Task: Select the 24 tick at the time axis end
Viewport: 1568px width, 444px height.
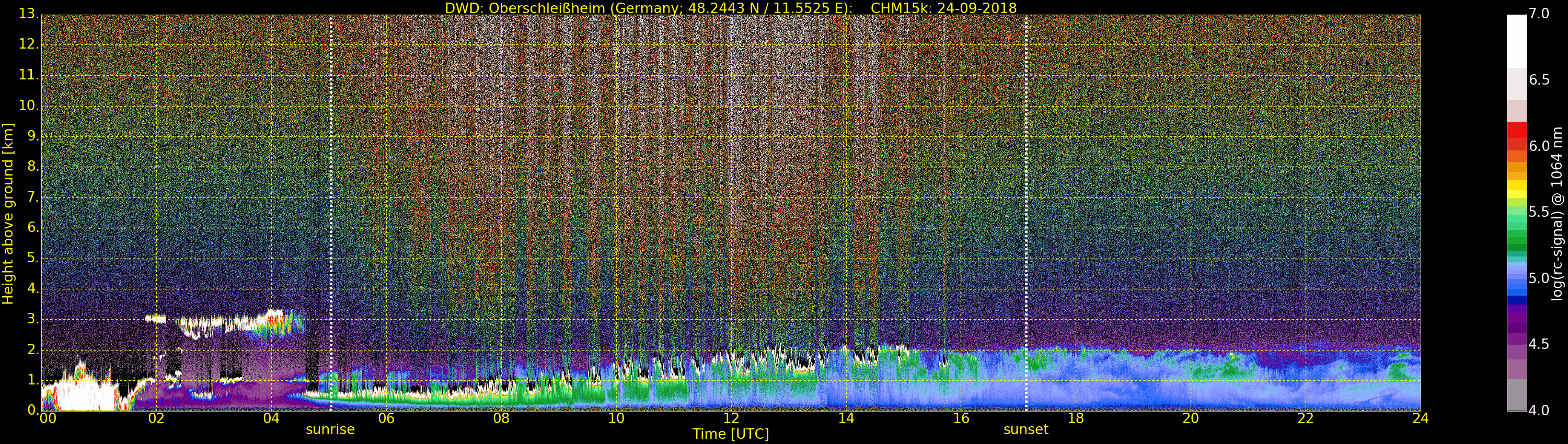Action: point(1420,418)
